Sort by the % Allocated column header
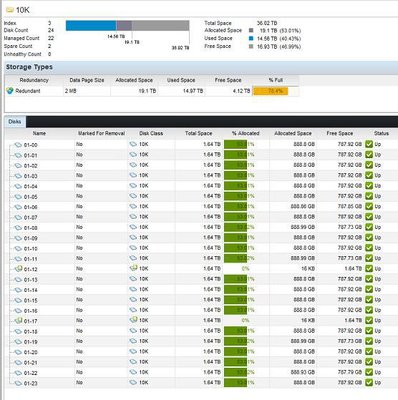The width and height of the screenshot is (398, 400). point(246,133)
